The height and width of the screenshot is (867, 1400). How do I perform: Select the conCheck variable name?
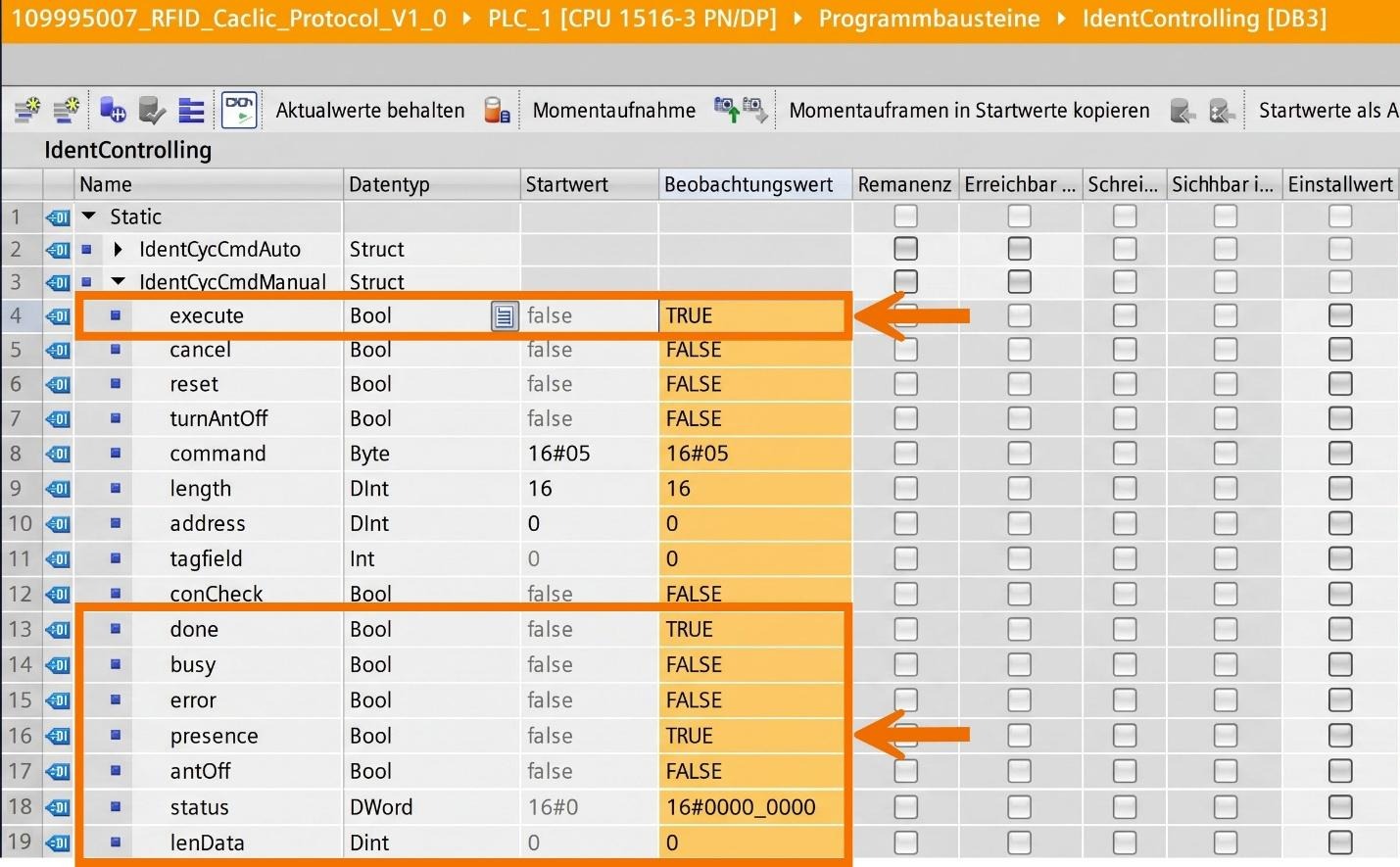point(217,594)
